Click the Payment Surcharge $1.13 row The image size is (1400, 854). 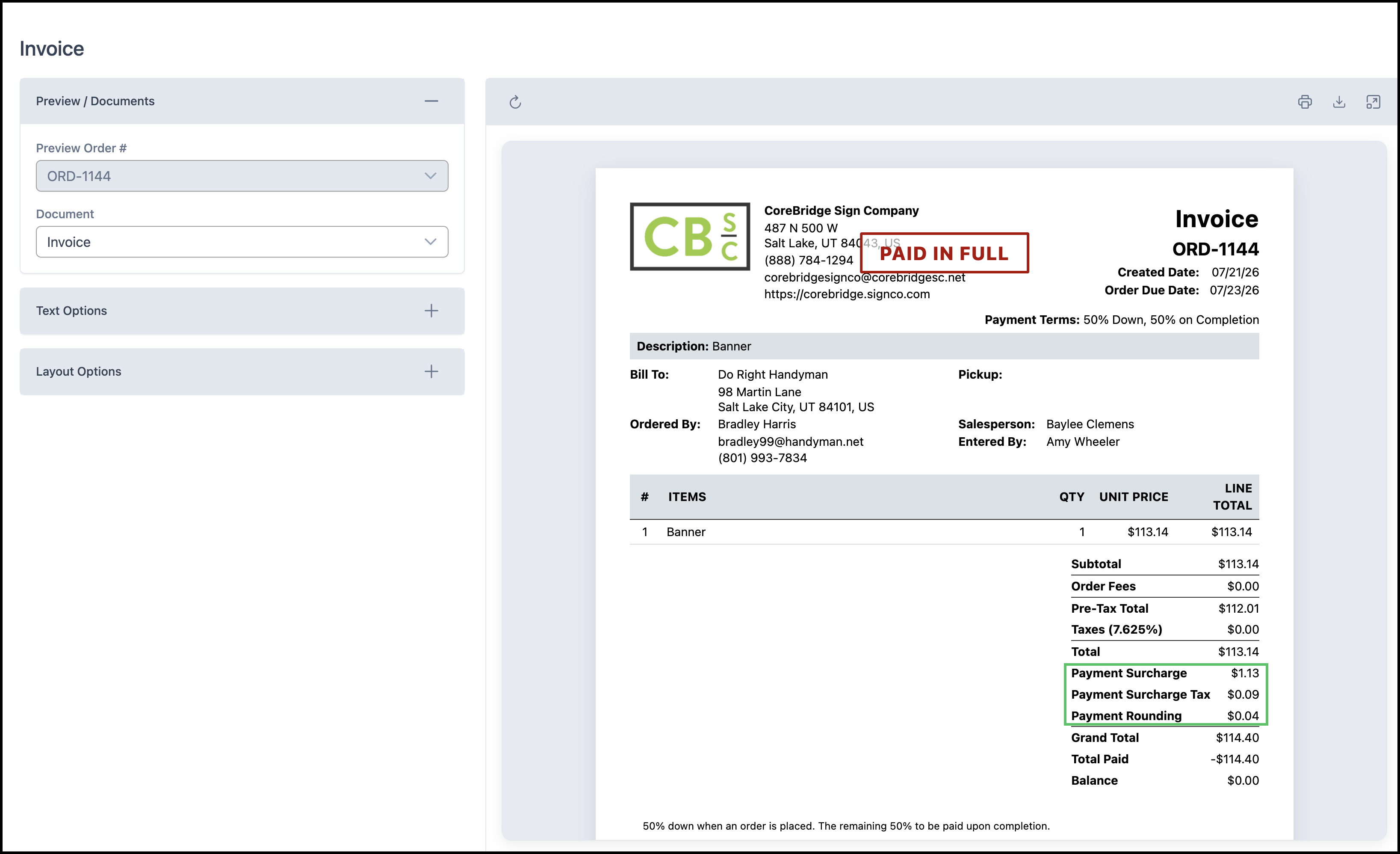tap(1165, 673)
